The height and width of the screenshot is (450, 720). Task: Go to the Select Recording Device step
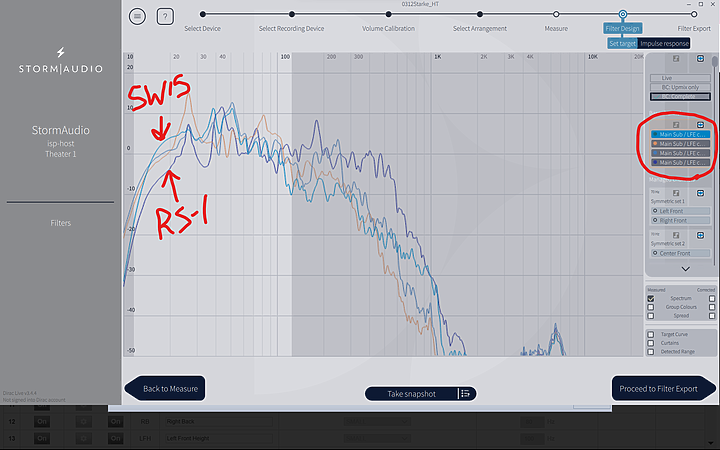pyautogui.click(x=291, y=28)
